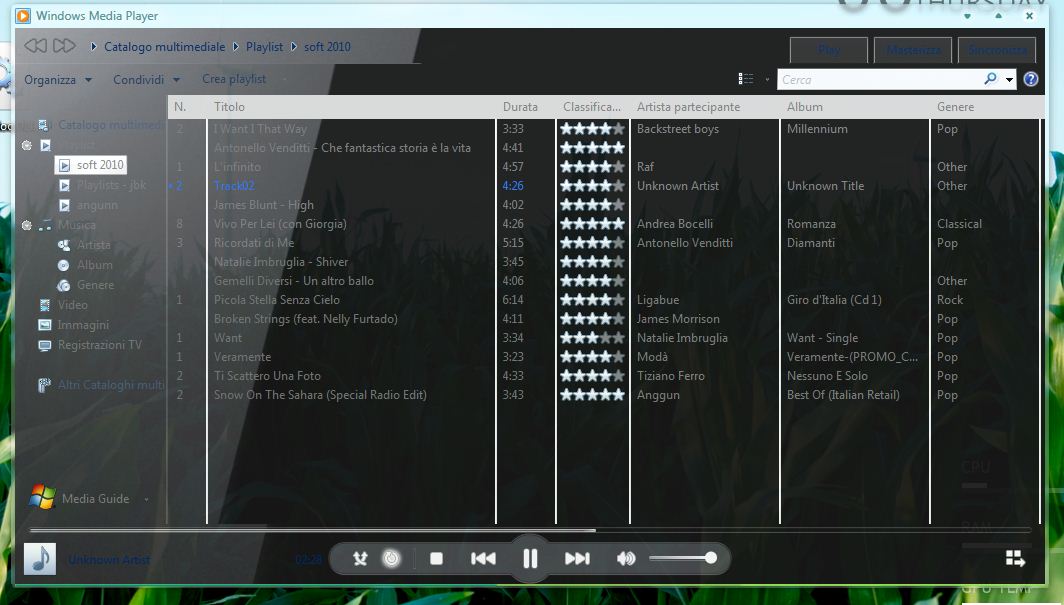
Task: Browse by Album in the sidebar
Action: [94, 265]
